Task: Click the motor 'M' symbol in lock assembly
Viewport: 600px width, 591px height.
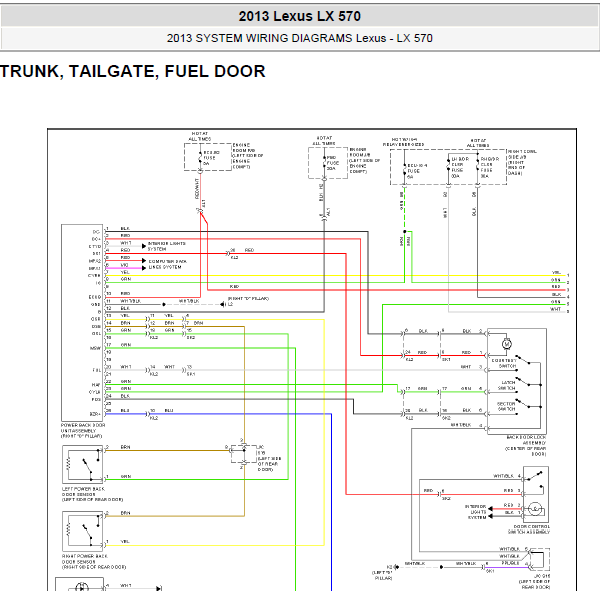Action: click(x=507, y=344)
